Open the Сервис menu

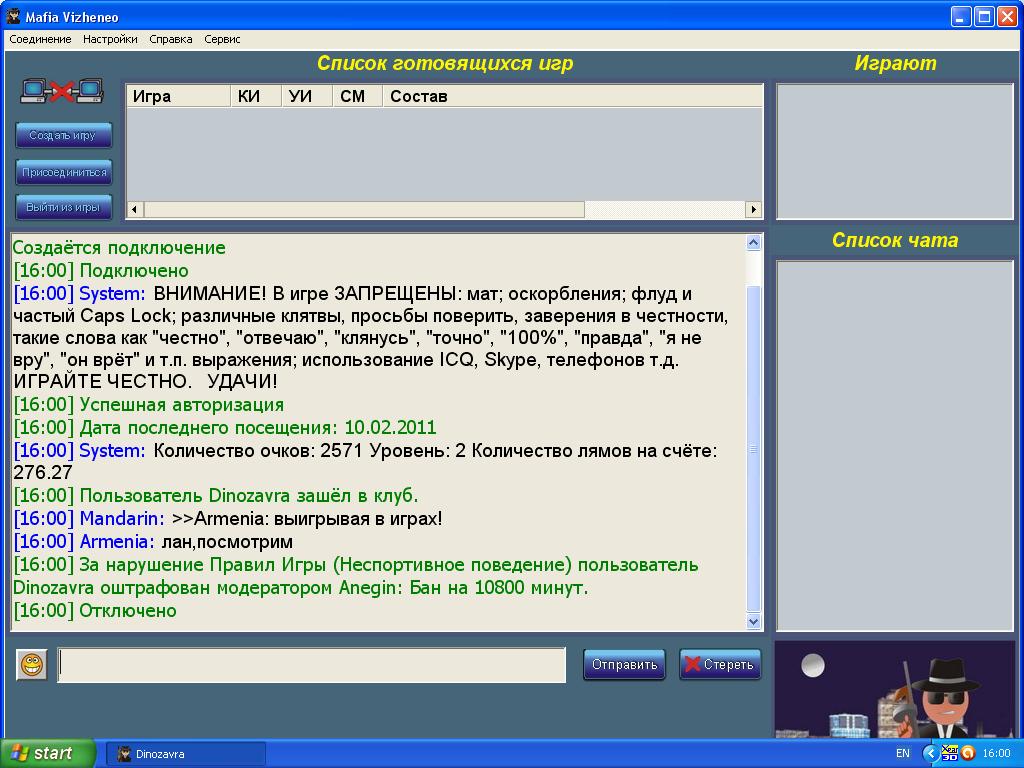click(x=222, y=39)
